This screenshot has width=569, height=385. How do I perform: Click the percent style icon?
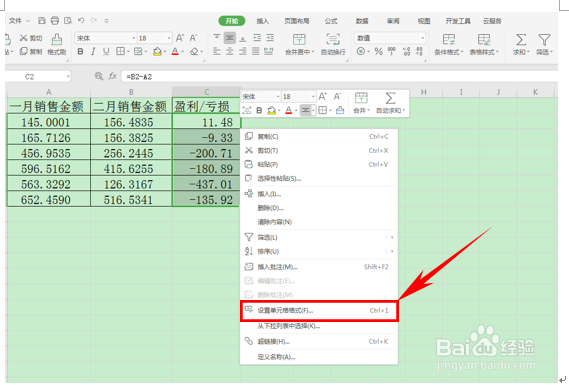point(378,52)
